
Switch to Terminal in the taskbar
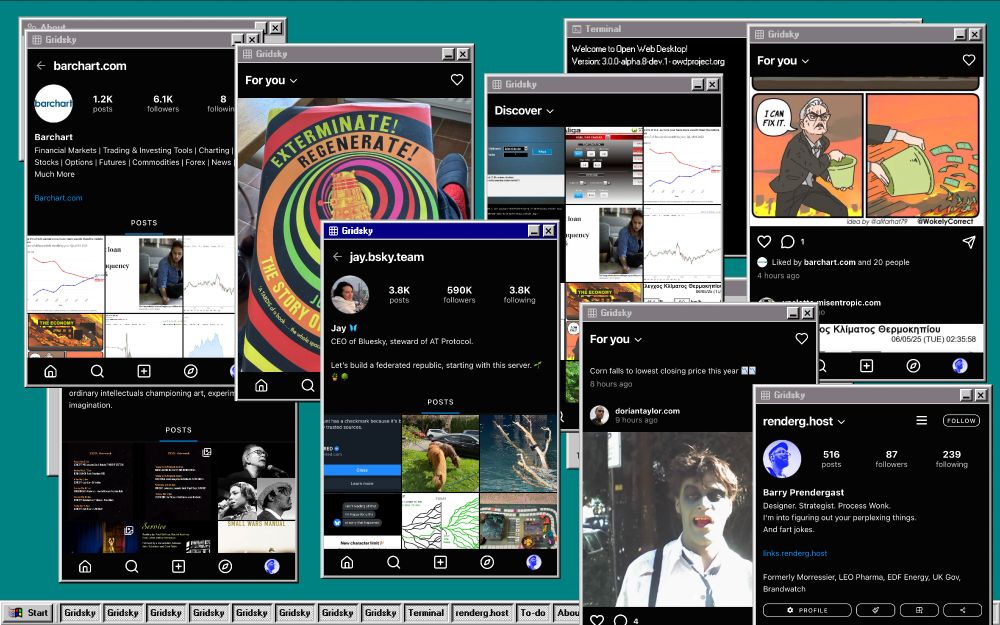(425, 613)
